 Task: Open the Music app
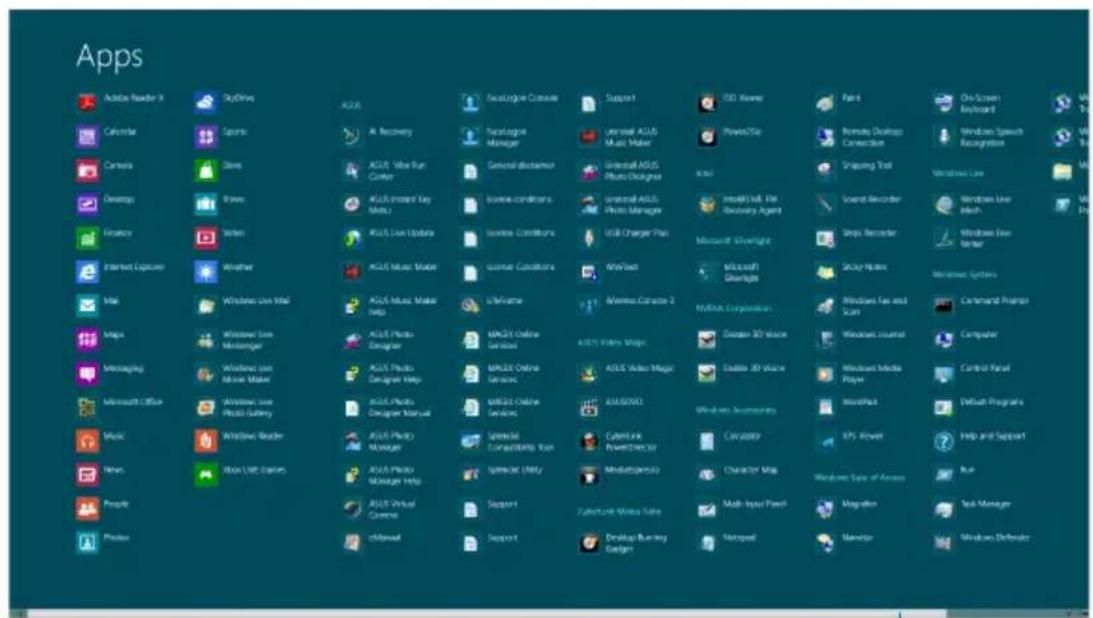pyautogui.click(x=100, y=441)
